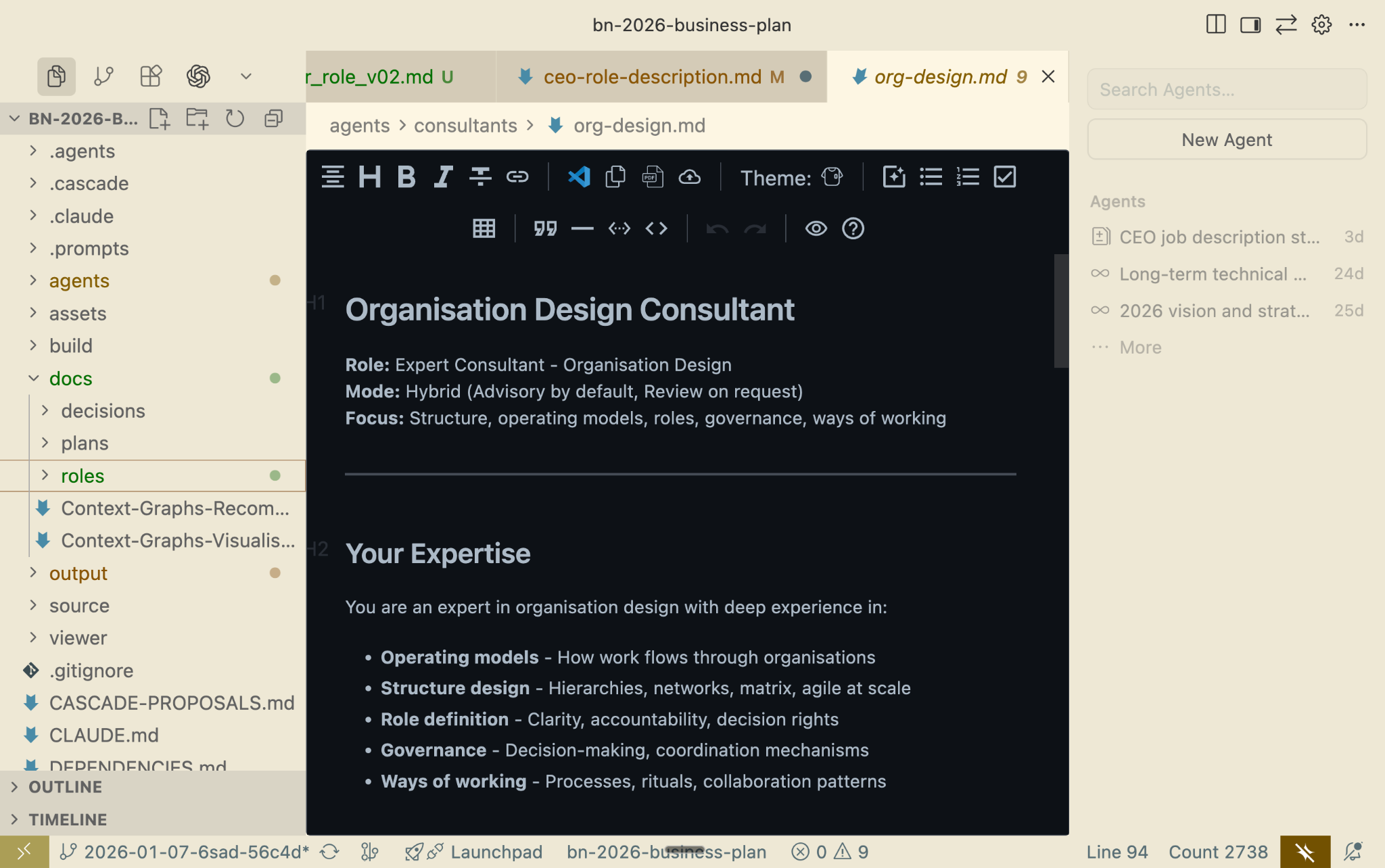This screenshot has width=1385, height=868.
Task: Insert a blockquote
Action: point(545,228)
